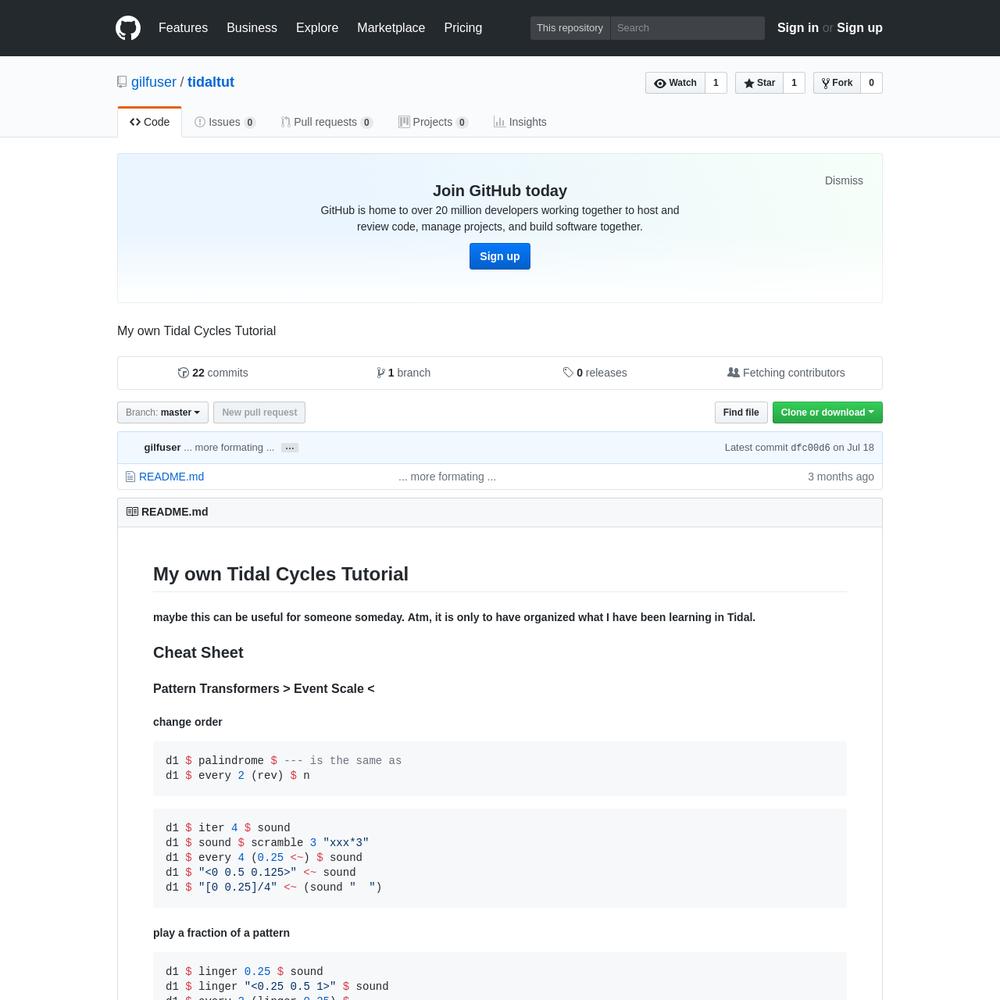The image size is (1000, 1000).
Task: Click the Find file button
Action: click(x=741, y=413)
